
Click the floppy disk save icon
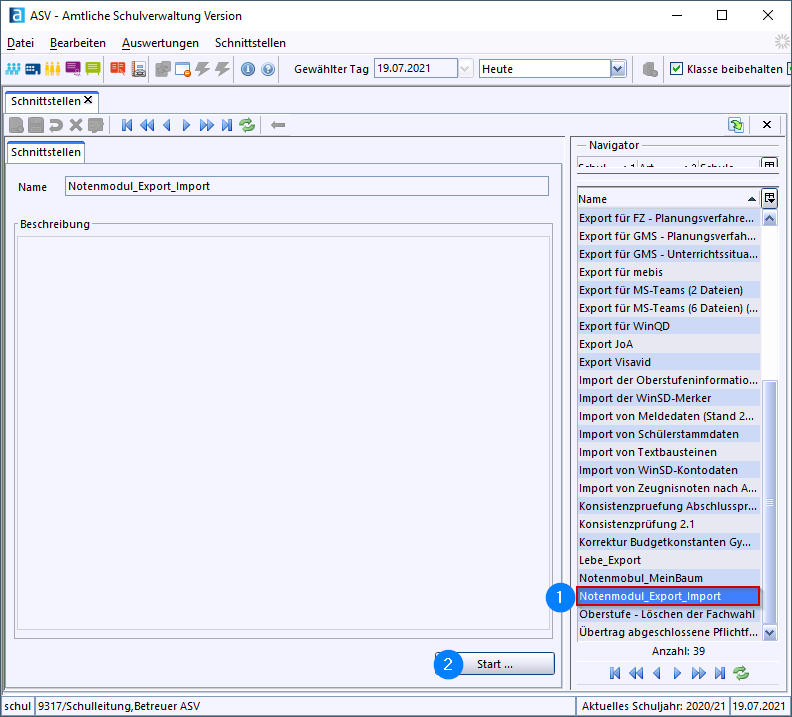pos(36,125)
